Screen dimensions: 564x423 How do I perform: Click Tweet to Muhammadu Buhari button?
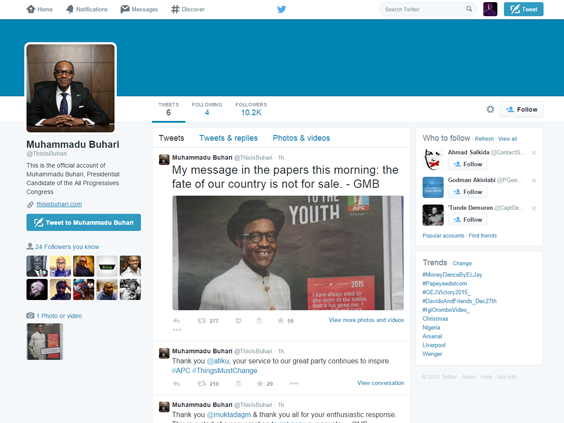tap(83, 223)
